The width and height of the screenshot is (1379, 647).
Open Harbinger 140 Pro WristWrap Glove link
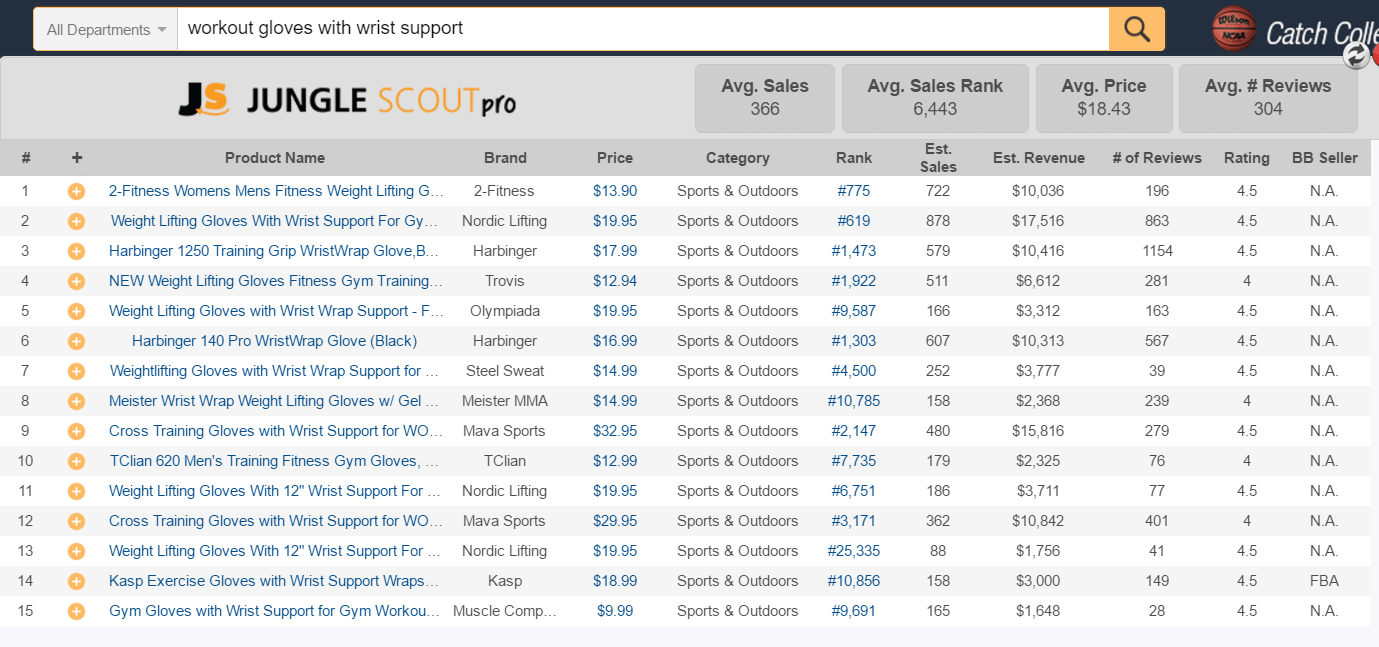pos(274,341)
